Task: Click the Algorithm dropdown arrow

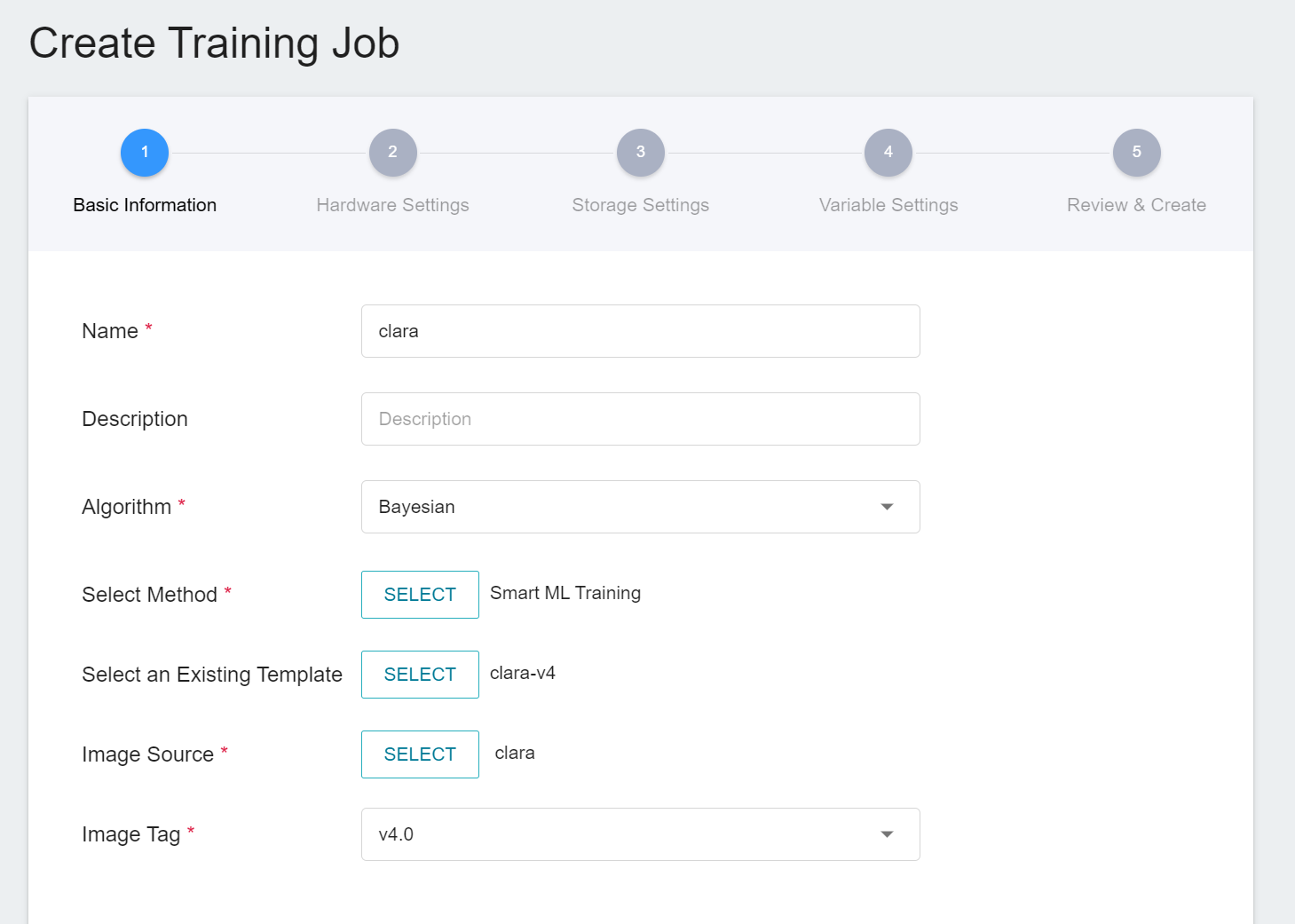Action: [x=886, y=507]
